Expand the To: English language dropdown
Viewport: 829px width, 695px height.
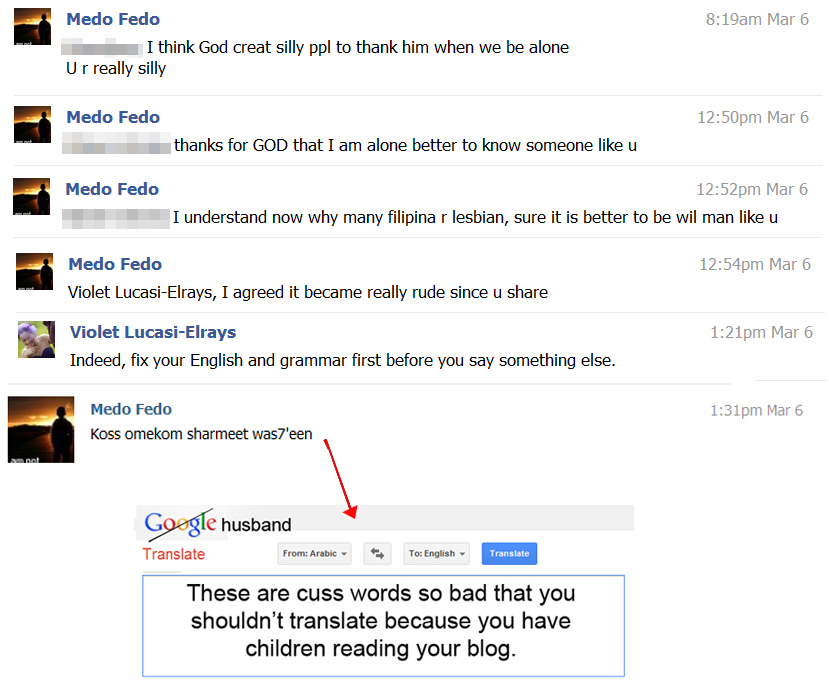[433, 553]
